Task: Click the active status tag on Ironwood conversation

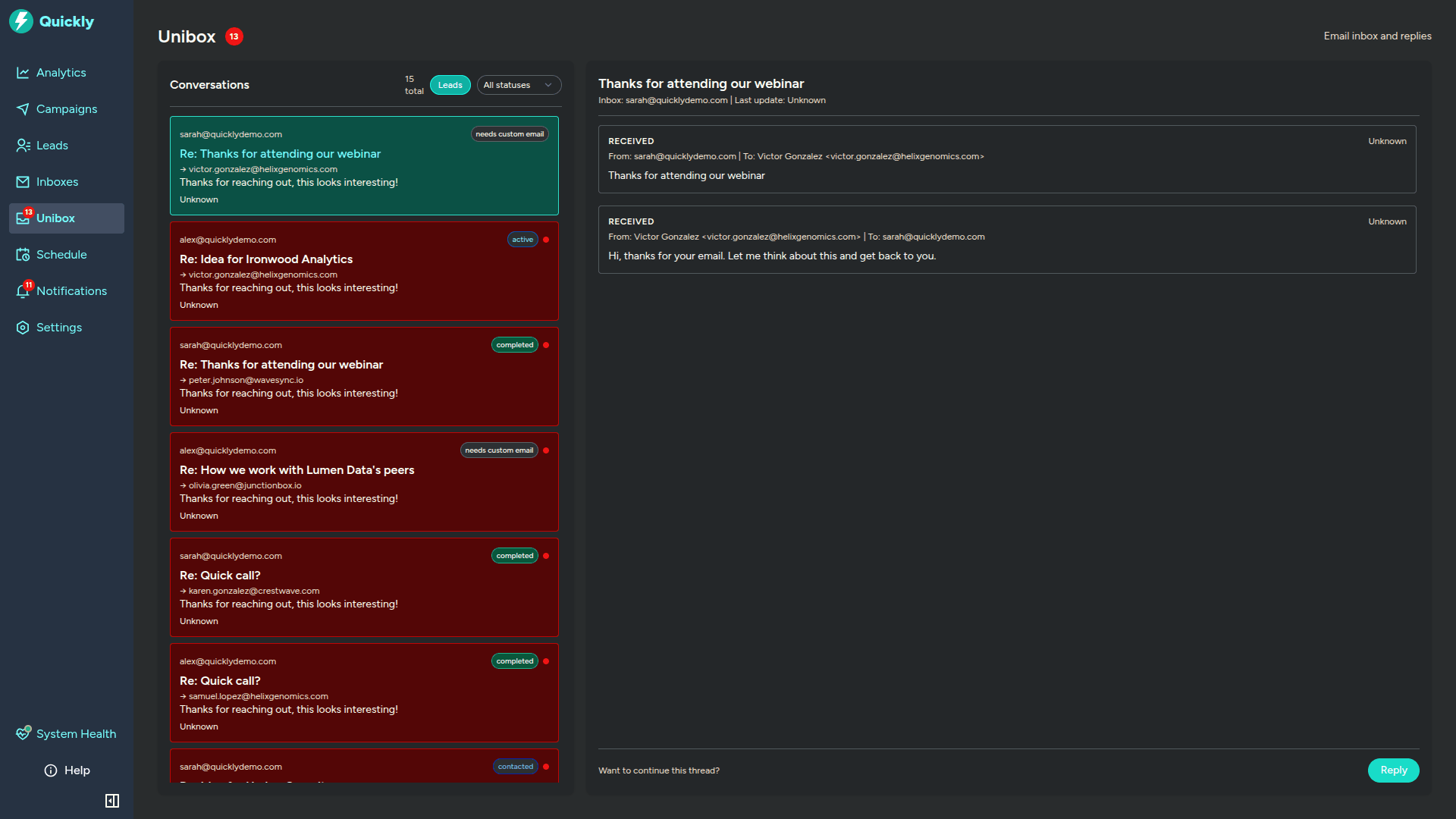Action: (522, 240)
